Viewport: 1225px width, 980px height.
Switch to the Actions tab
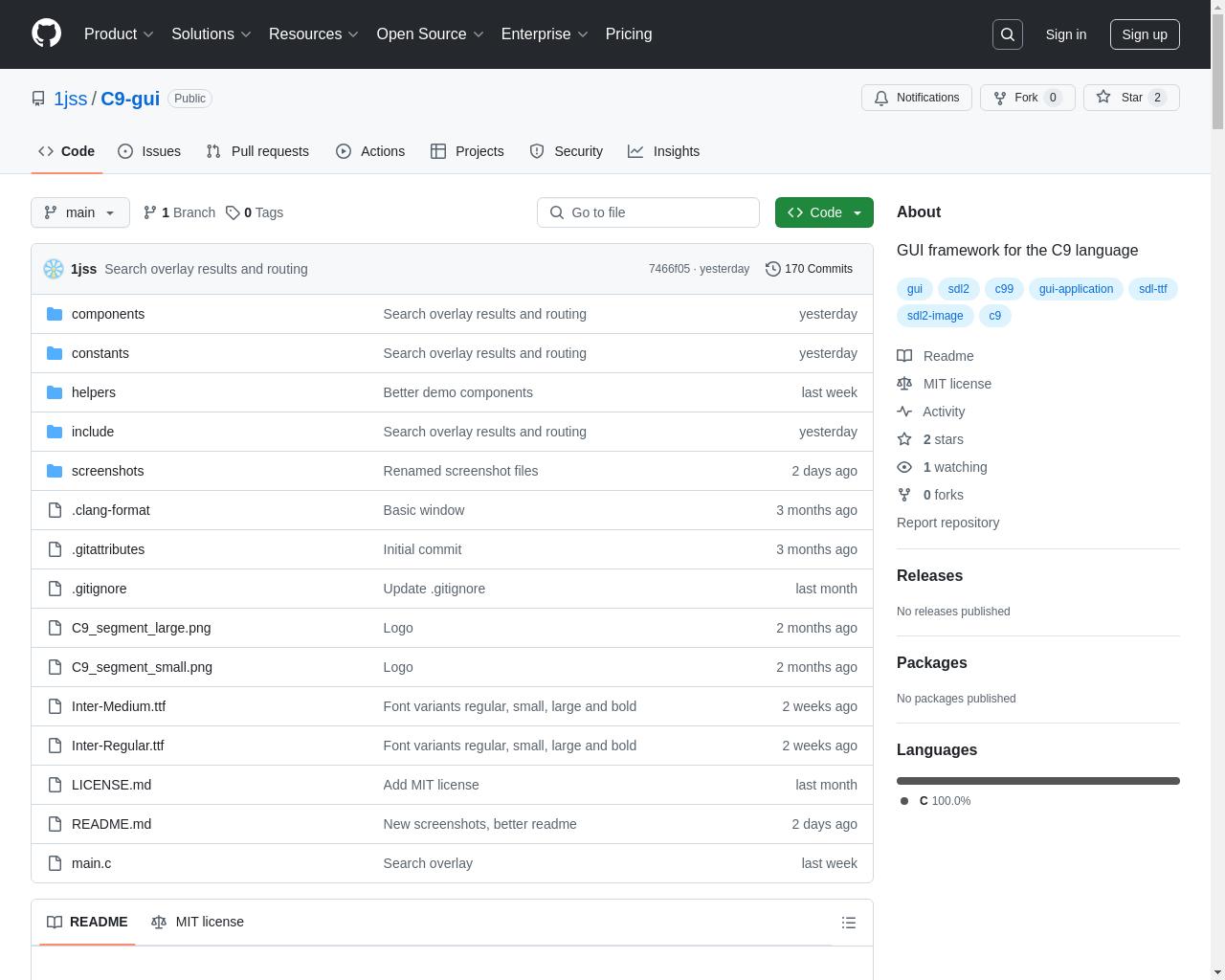coord(370,151)
